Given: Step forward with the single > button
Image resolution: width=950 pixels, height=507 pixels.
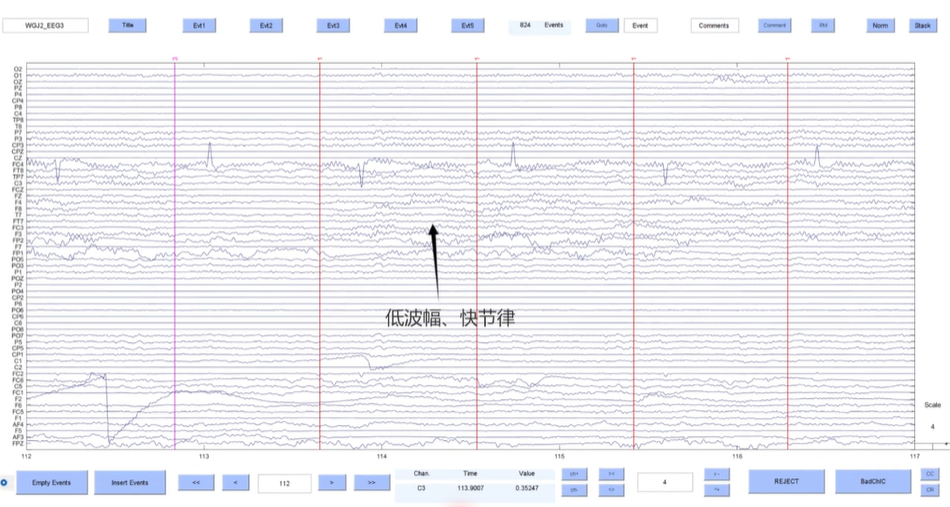Looking at the screenshot, I should [332, 483].
